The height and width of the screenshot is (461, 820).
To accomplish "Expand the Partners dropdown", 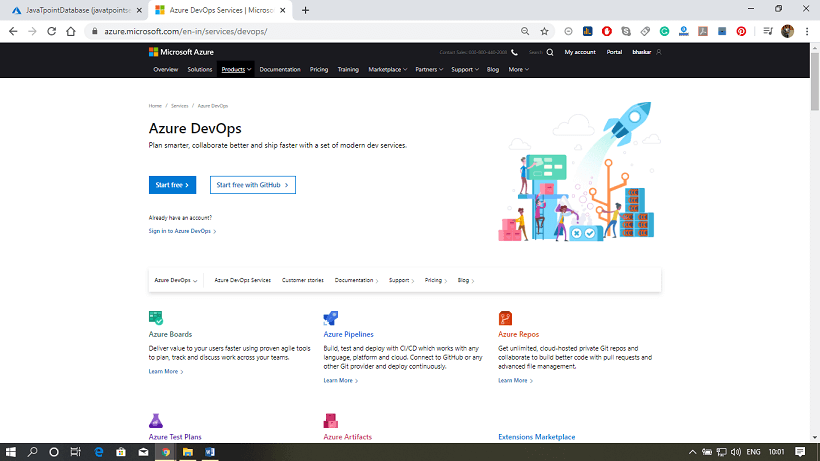I will tap(429, 70).
